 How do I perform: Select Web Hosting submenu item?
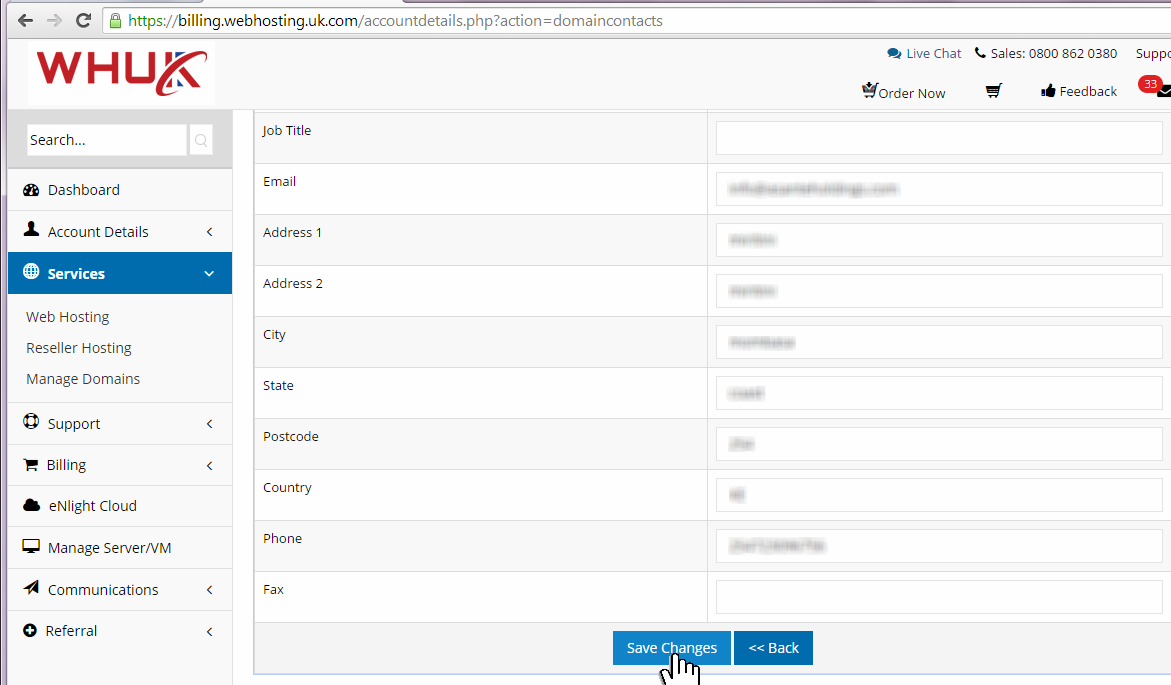(x=68, y=317)
